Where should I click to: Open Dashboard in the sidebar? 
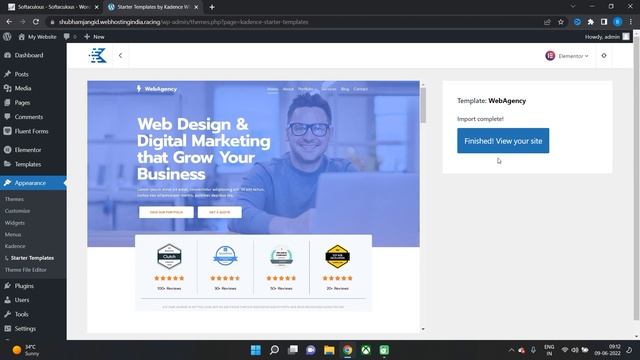[29, 55]
